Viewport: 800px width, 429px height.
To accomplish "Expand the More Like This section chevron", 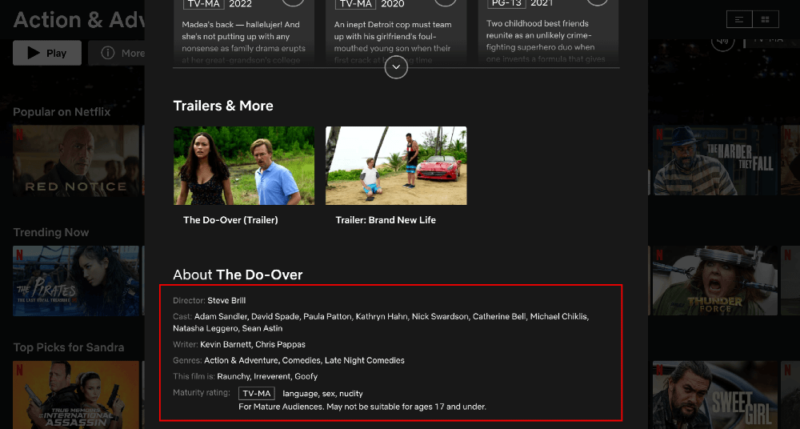I will [396, 67].
